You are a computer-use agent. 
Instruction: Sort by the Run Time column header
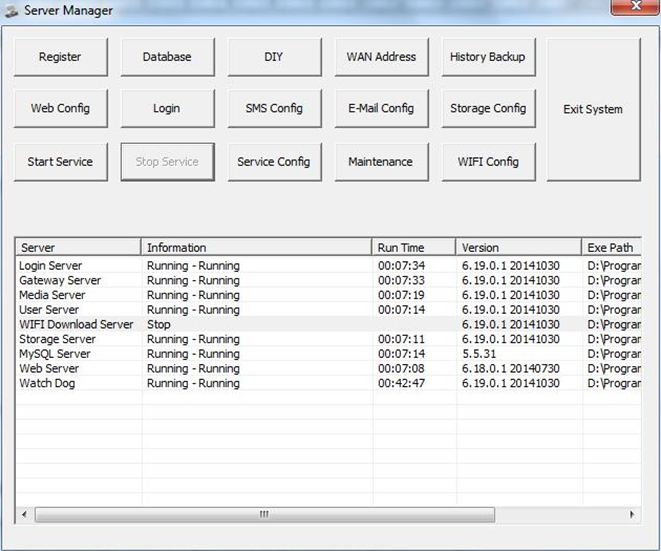coord(414,247)
